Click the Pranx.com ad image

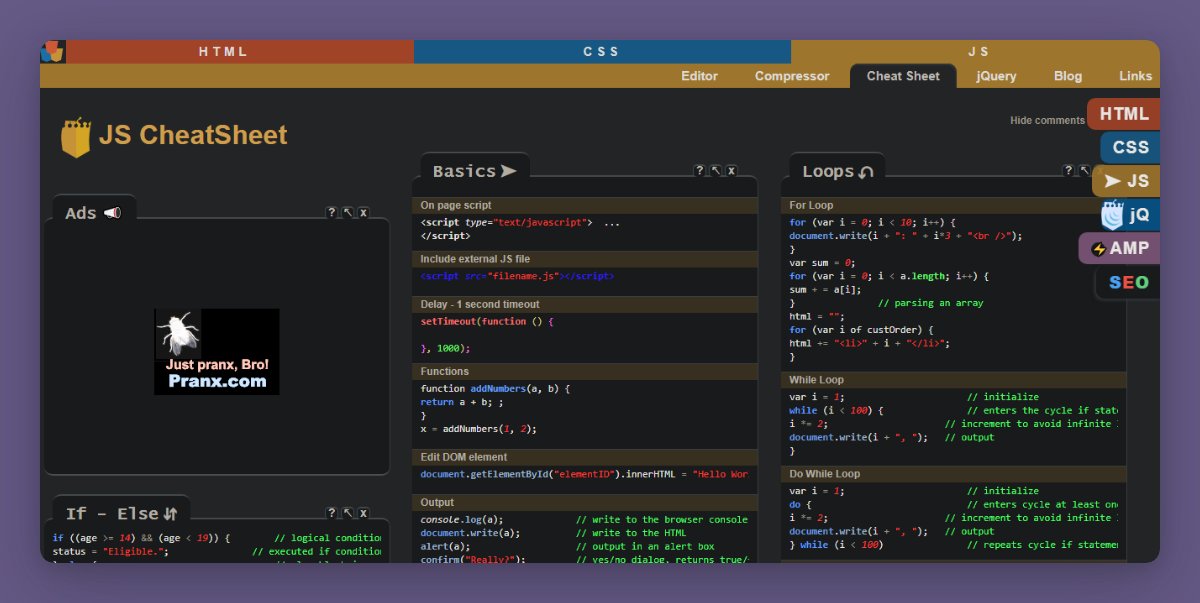[216, 352]
